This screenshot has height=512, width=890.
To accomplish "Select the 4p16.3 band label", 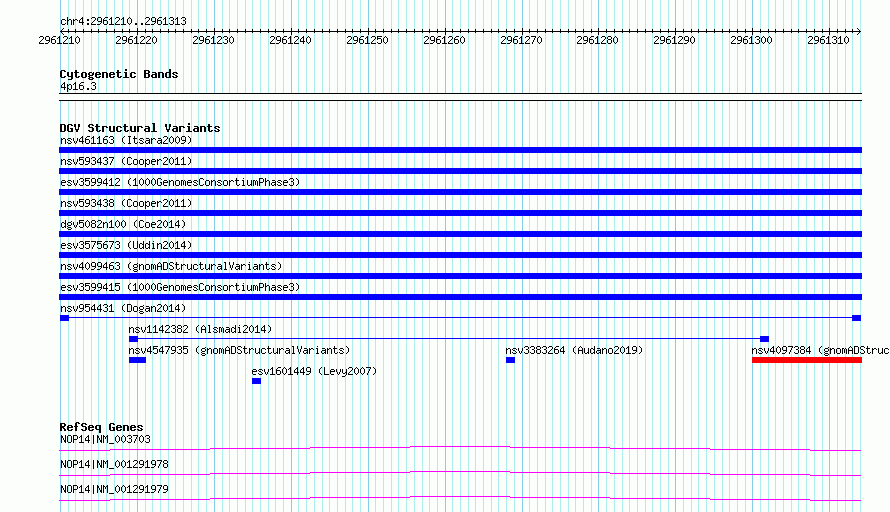I will click(x=78, y=86).
